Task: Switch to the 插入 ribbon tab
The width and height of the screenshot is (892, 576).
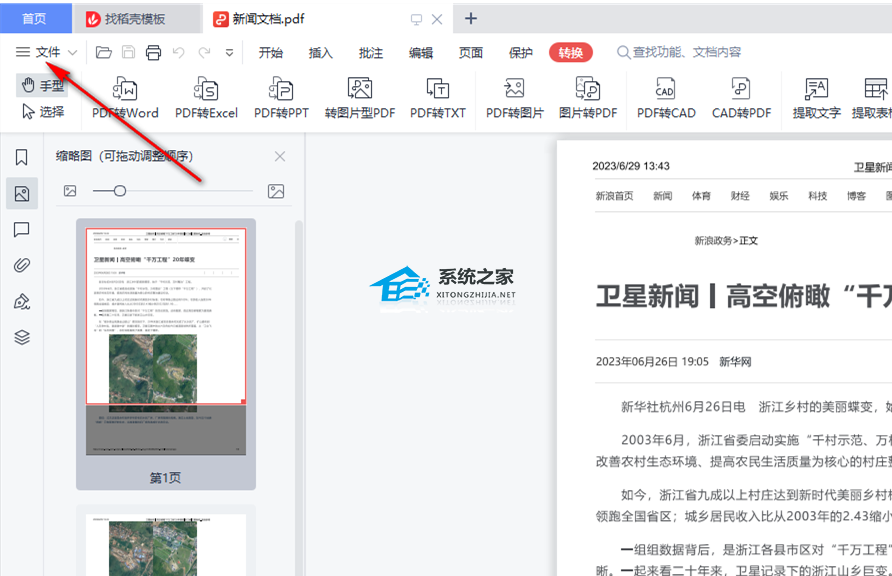Action: click(321, 53)
